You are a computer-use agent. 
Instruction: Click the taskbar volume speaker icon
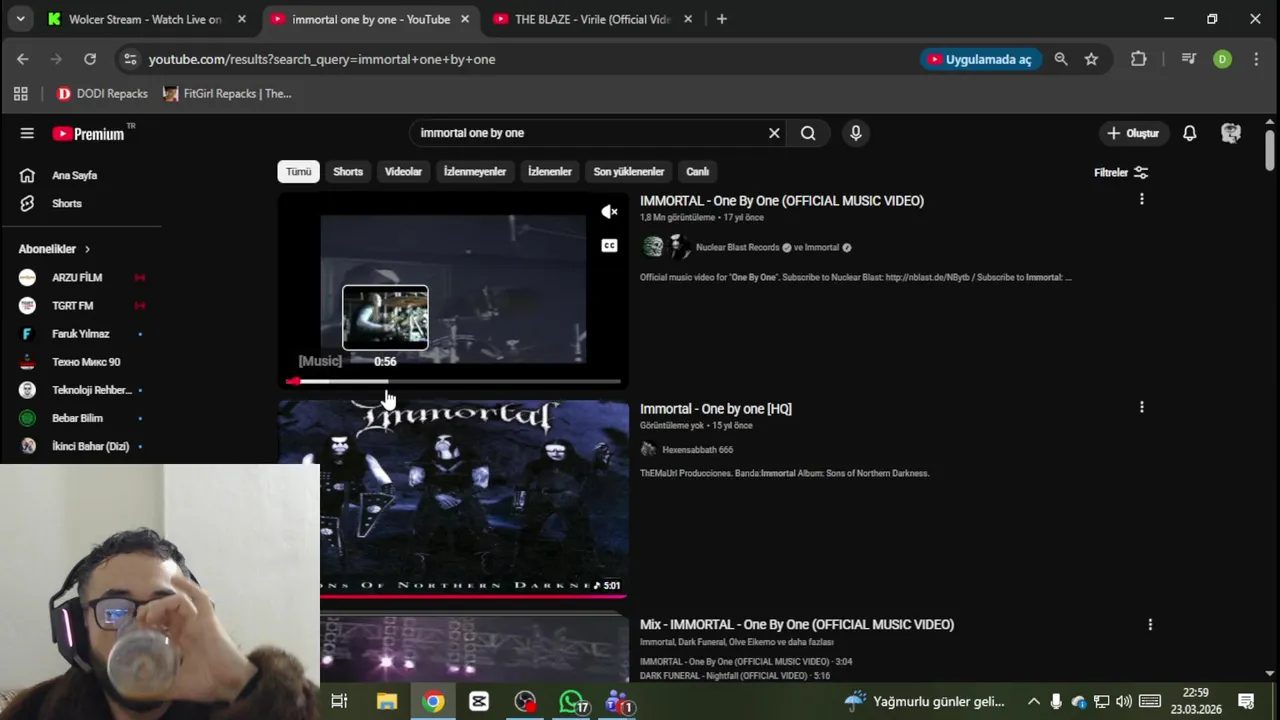[1123, 702]
